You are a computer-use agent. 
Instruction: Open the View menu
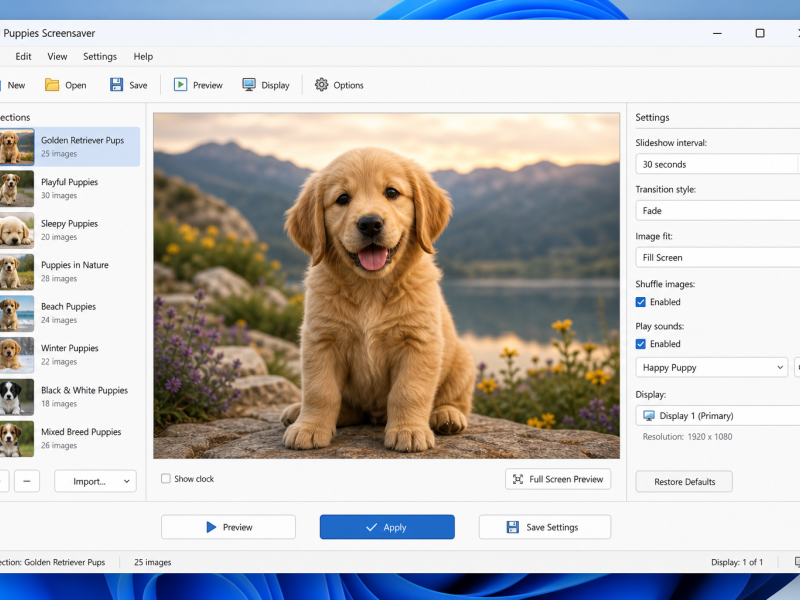(57, 57)
